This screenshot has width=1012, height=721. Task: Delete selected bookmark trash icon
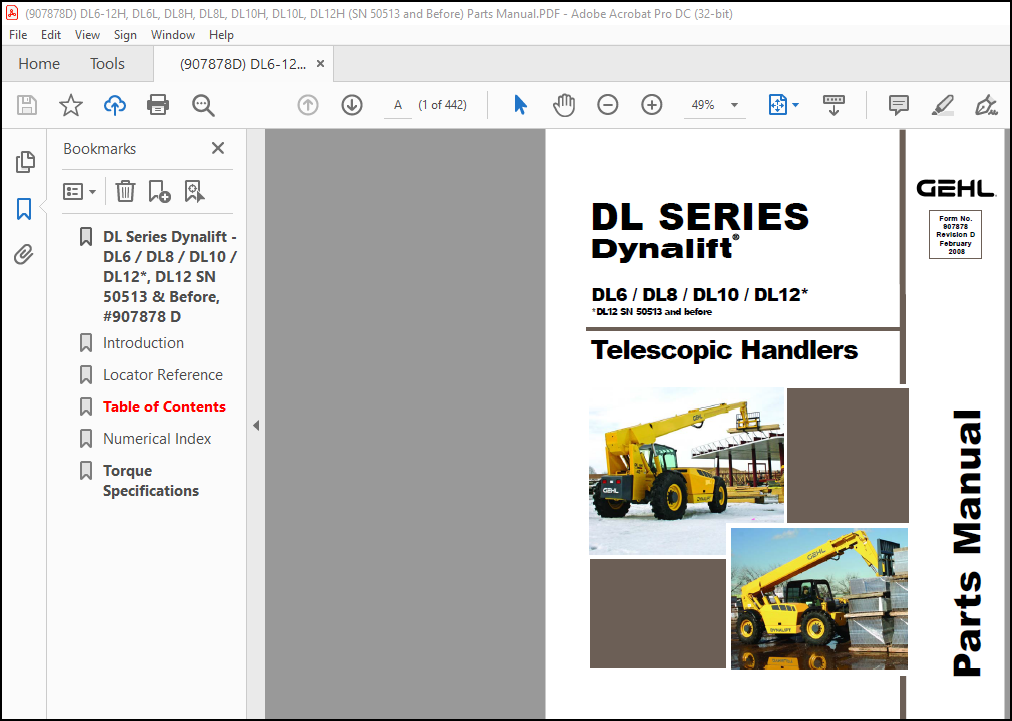click(x=125, y=191)
